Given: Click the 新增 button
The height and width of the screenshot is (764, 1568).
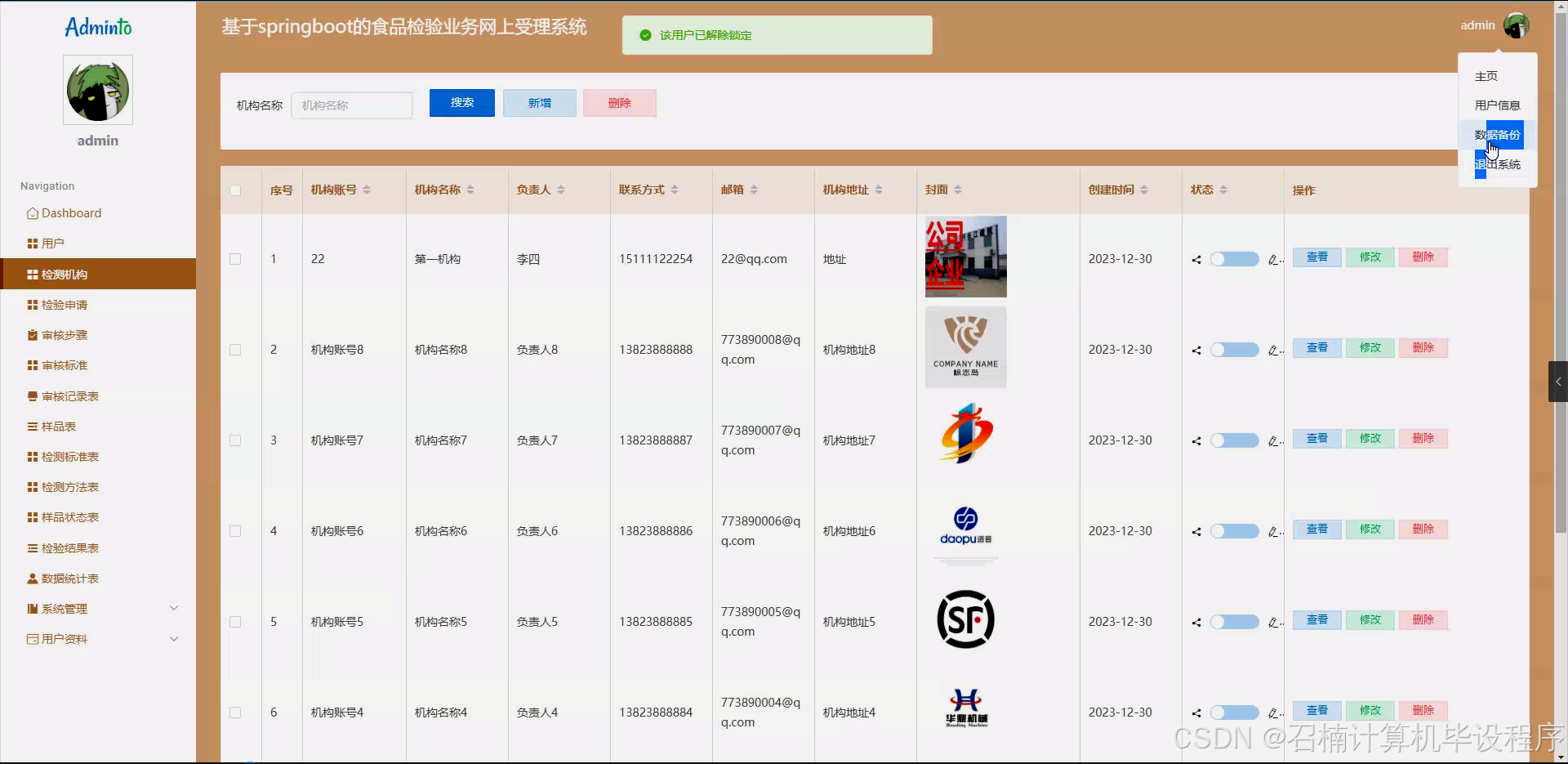Looking at the screenshot, I should pyautogui.click(x=540, y=103).
